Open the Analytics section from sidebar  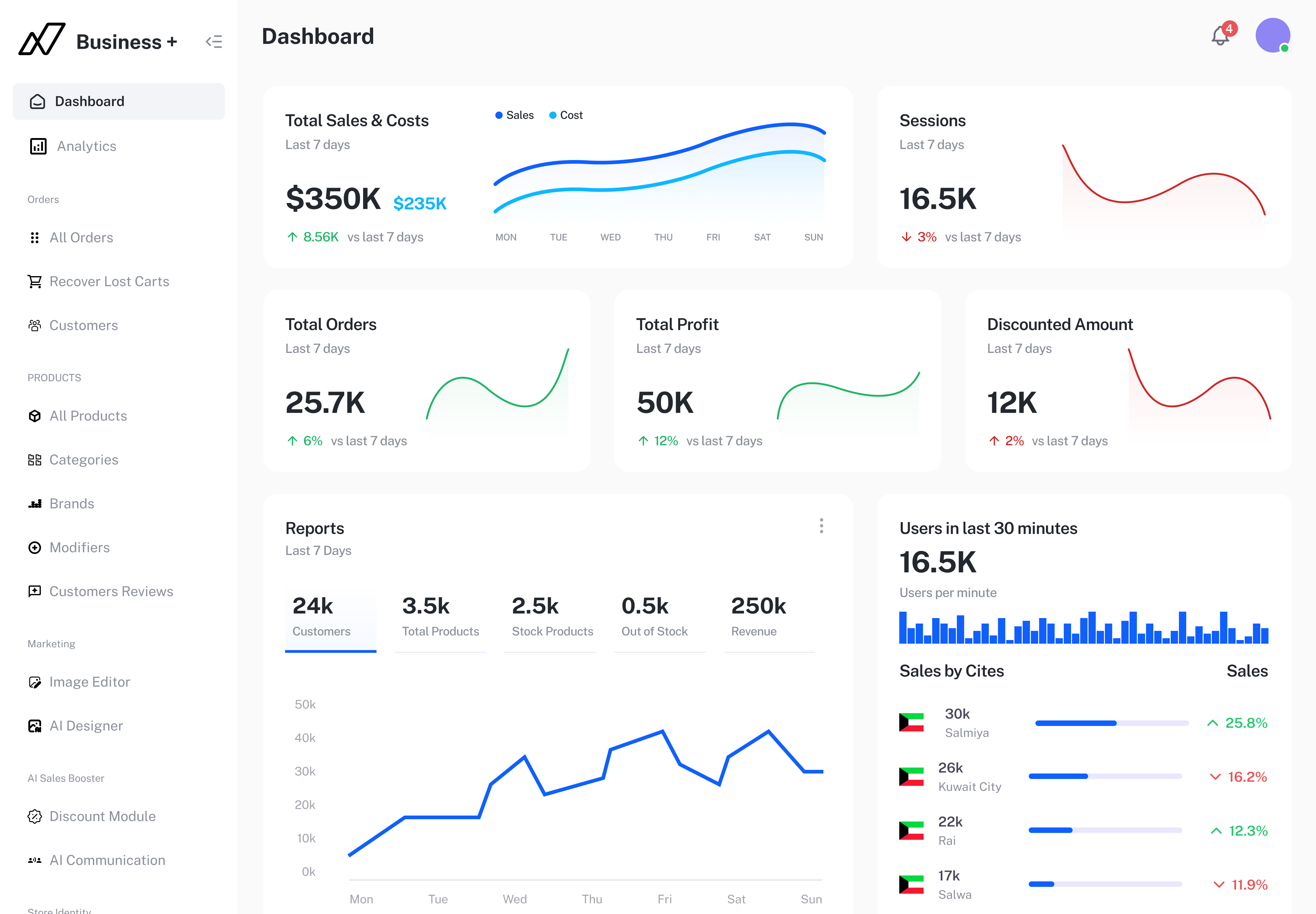pyautogui.click(x=87, y=146)
